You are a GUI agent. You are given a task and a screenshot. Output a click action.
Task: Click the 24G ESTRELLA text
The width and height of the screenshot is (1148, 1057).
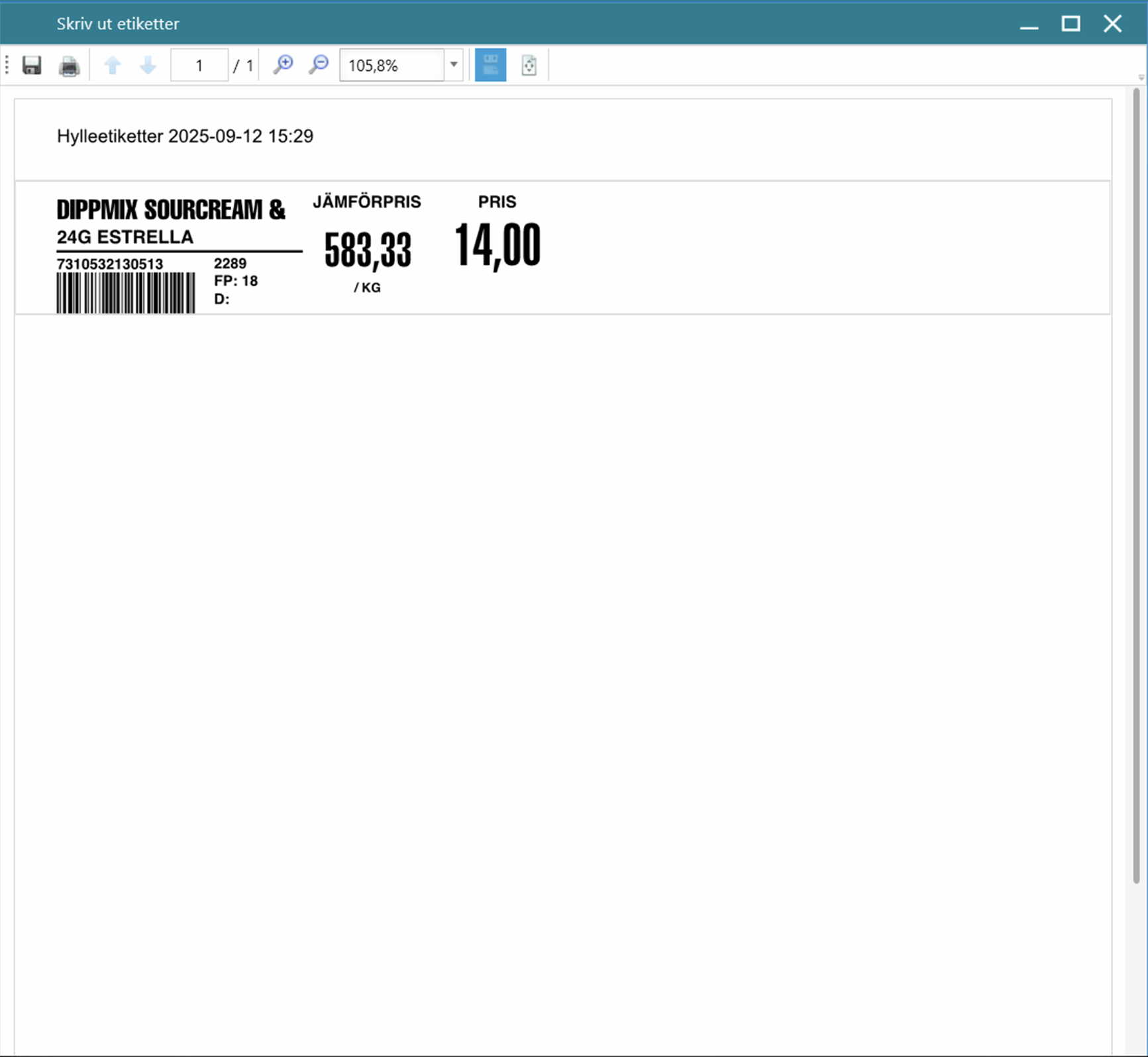[x=125, y=237]
